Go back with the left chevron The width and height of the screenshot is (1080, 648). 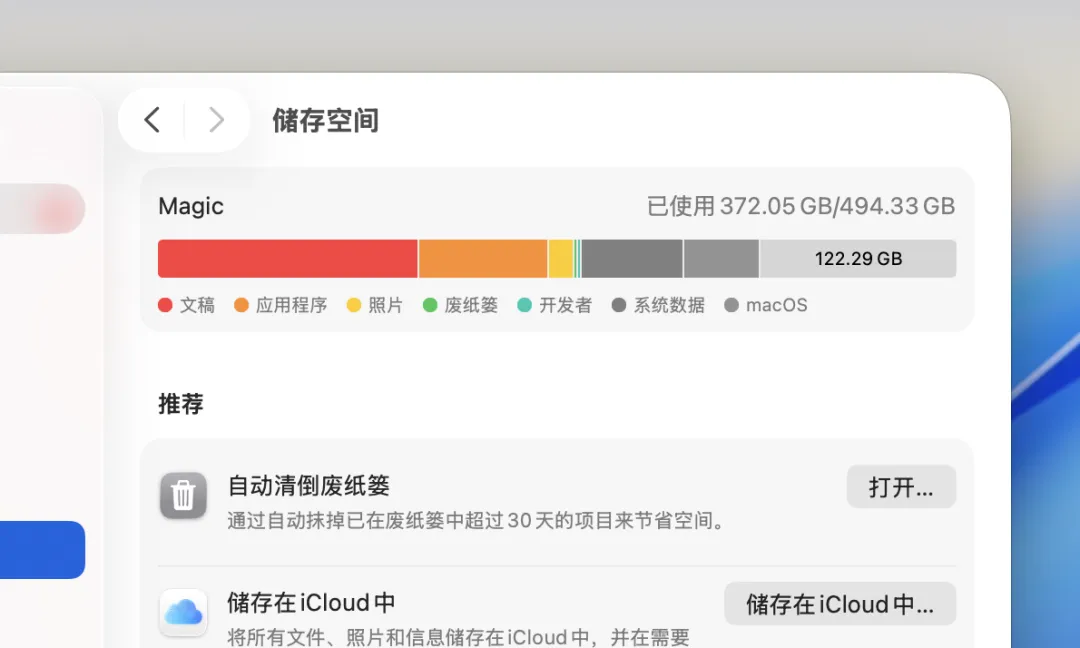pyautogui.click(x=152, y=120)
